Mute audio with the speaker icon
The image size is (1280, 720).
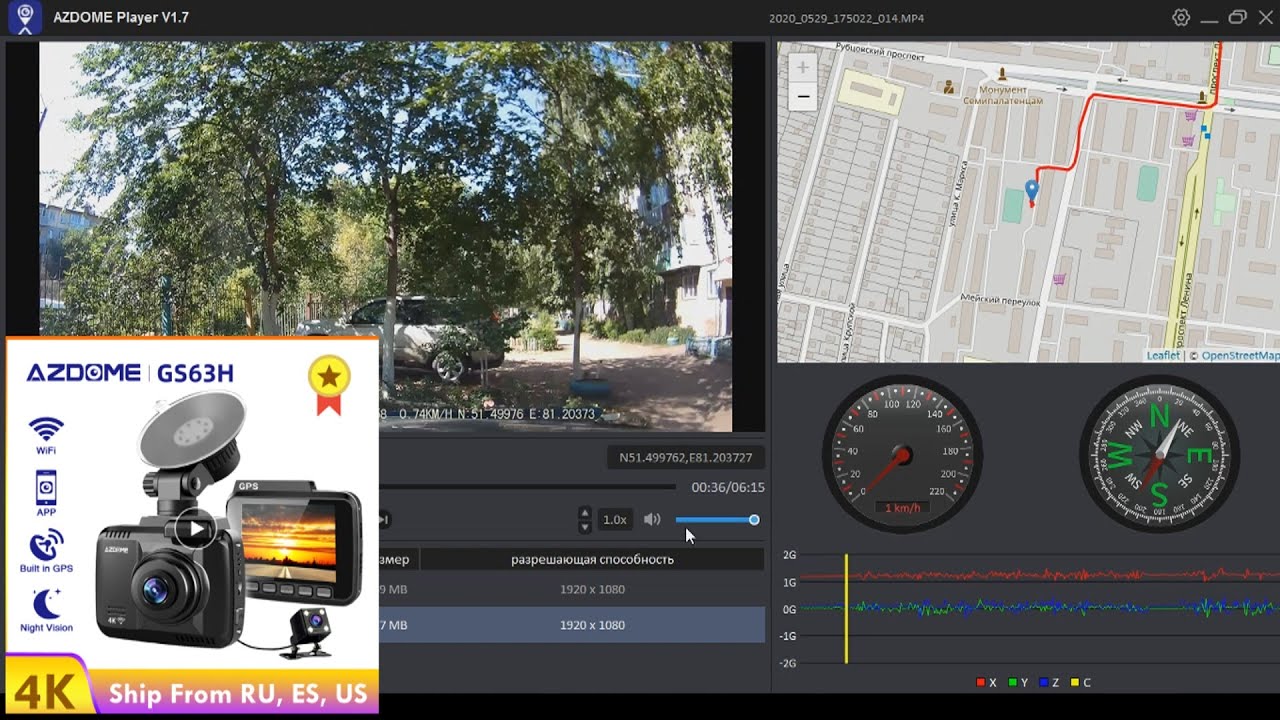tap(652, 520)
